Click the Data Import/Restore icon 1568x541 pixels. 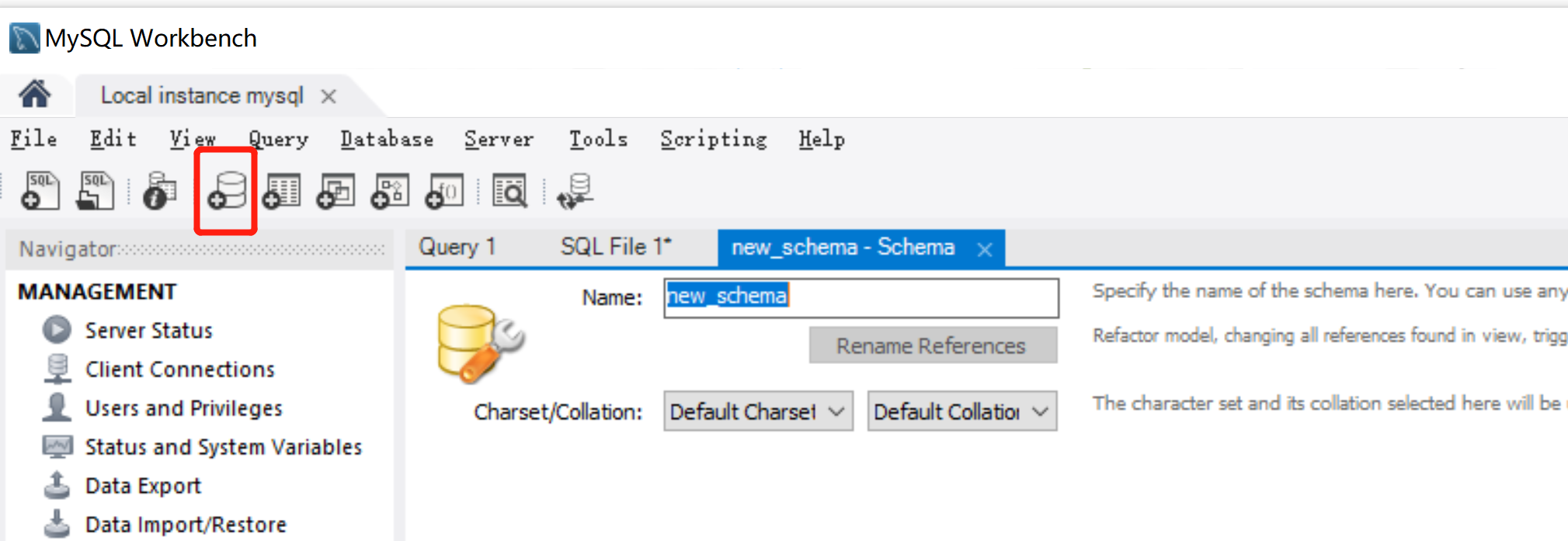coord(57,524)
